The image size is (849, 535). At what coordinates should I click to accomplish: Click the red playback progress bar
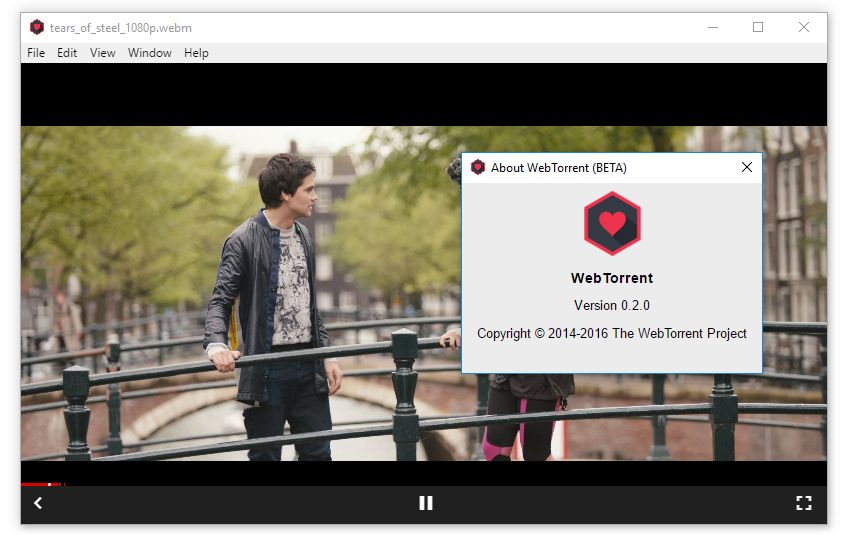pos(43,484)
